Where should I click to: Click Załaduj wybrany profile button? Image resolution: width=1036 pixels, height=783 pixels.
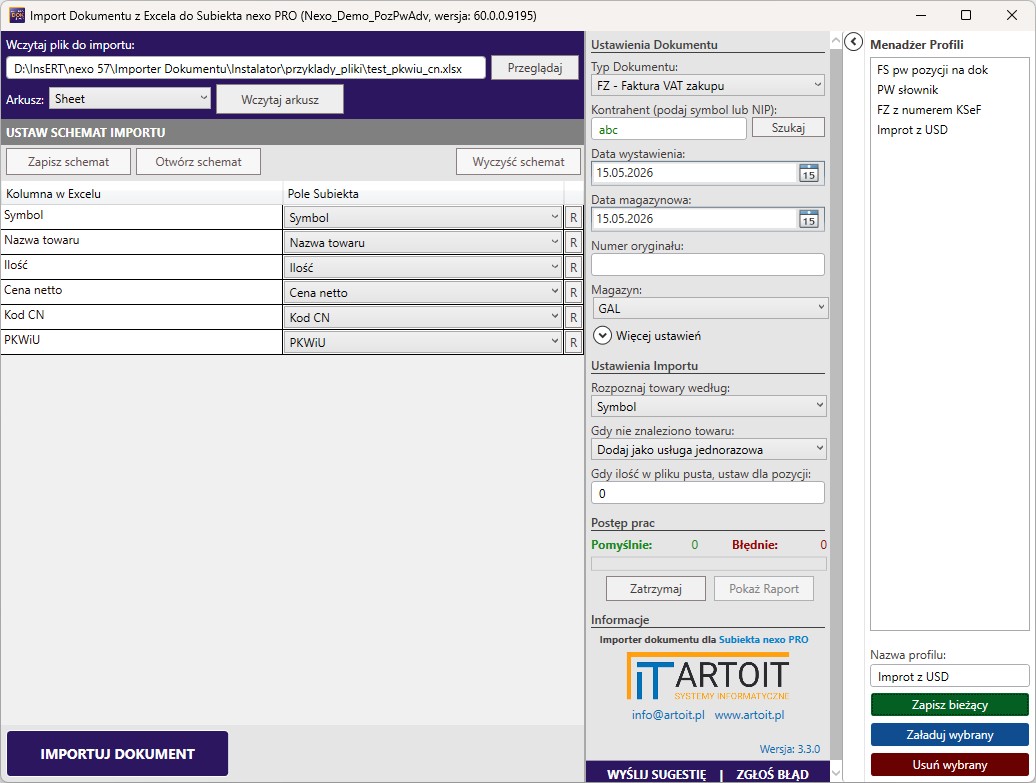(949, 735)
